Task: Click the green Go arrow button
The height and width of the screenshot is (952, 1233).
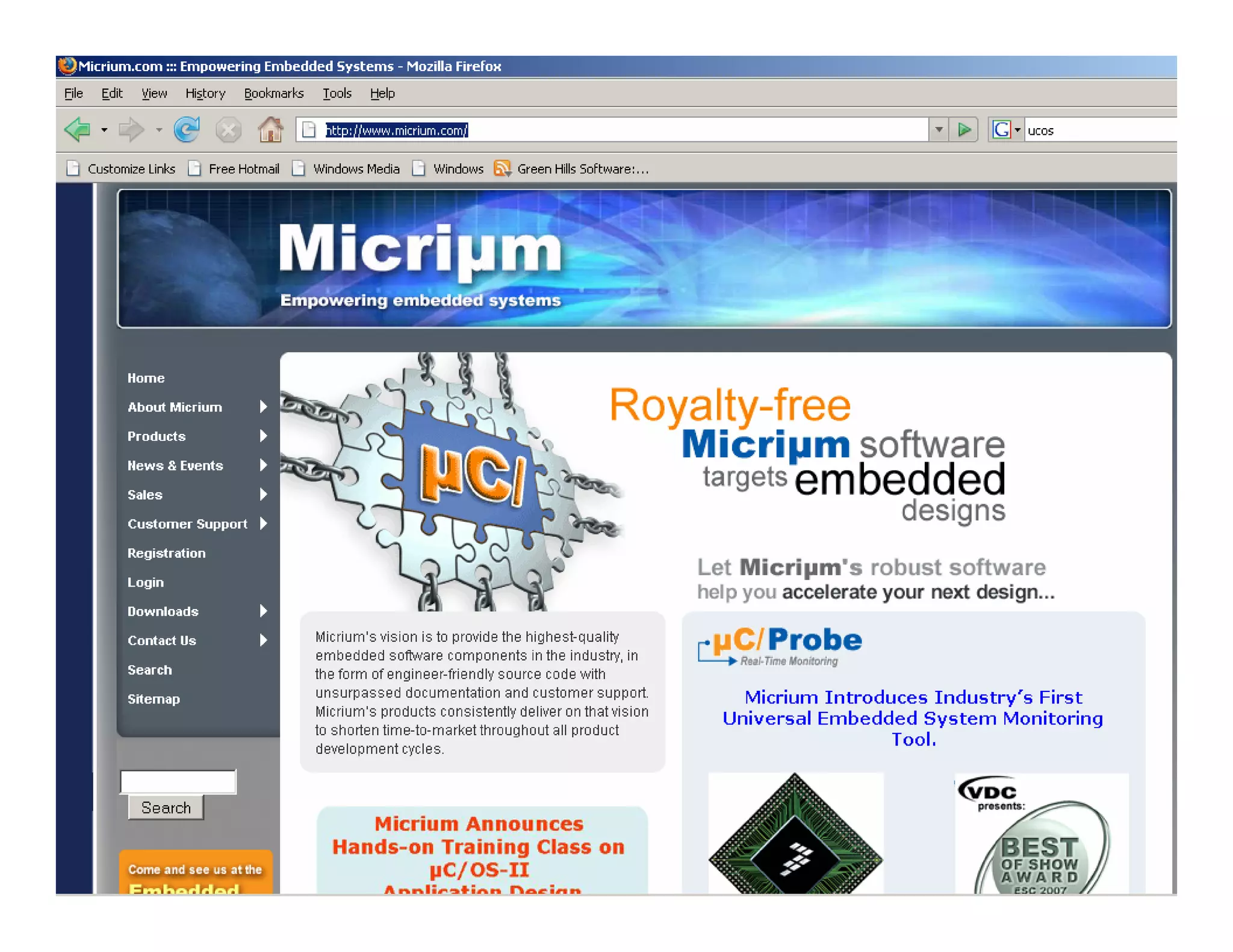Action: click(964, 130)
